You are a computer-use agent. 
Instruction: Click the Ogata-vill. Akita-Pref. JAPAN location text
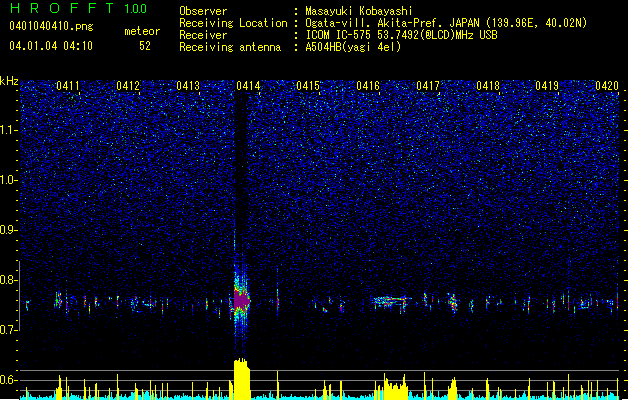point(446,23)
